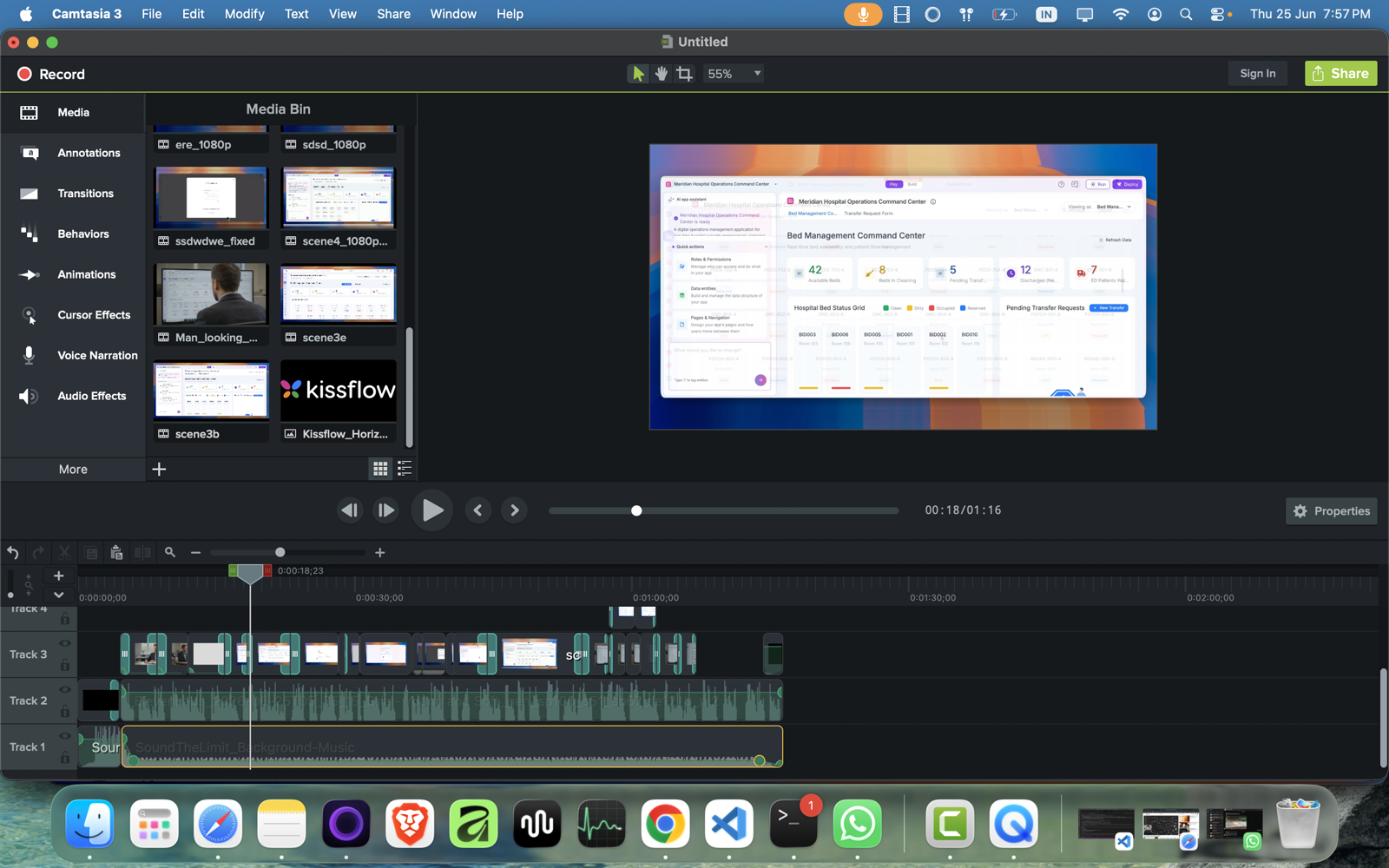Lock Track 1 with its padlock
The width and height of the screenshot is (1389, 868).
pyautogui.click(x=64, y=758)
